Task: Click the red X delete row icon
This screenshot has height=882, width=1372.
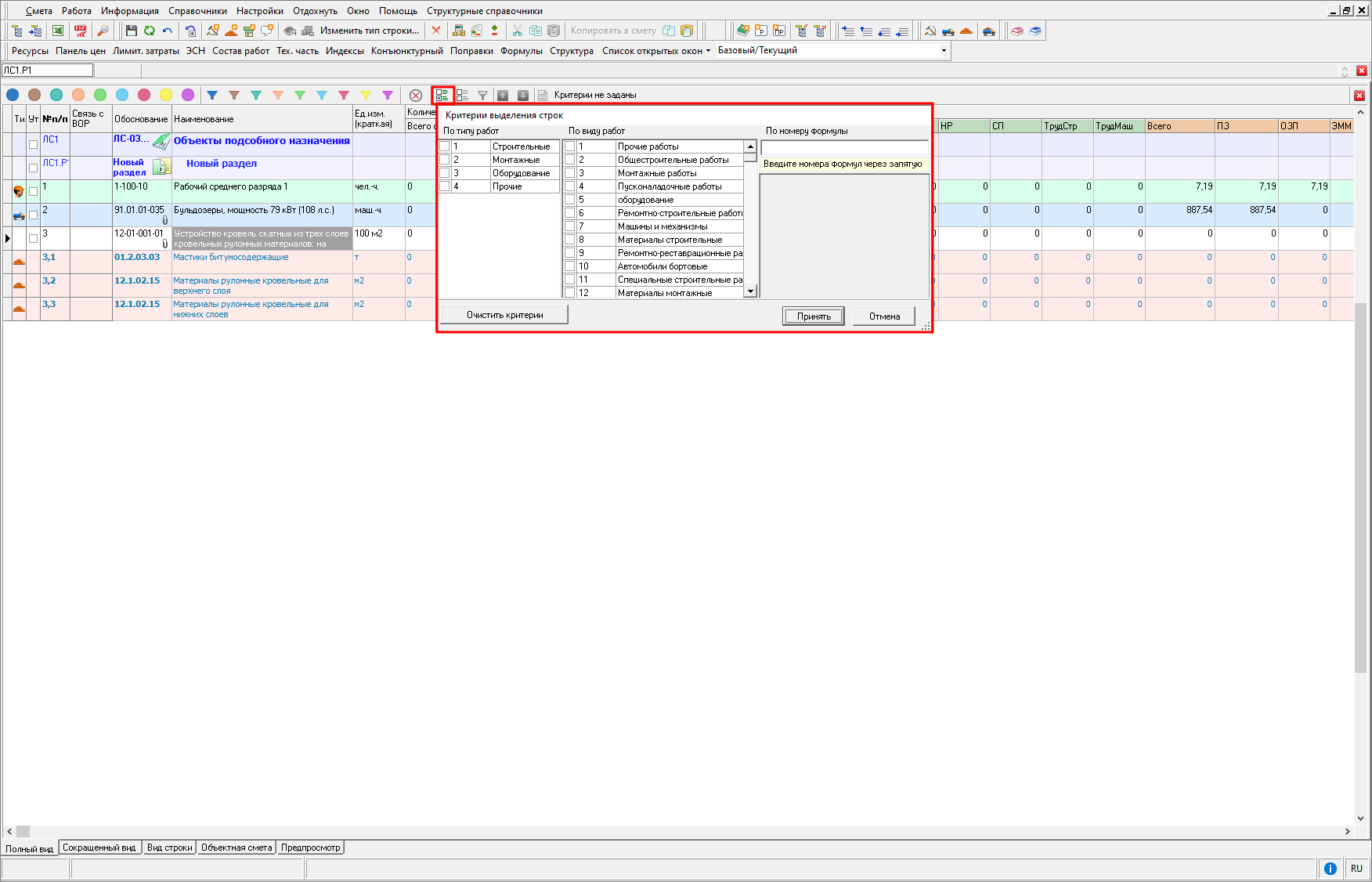Action: click(436, 31)
